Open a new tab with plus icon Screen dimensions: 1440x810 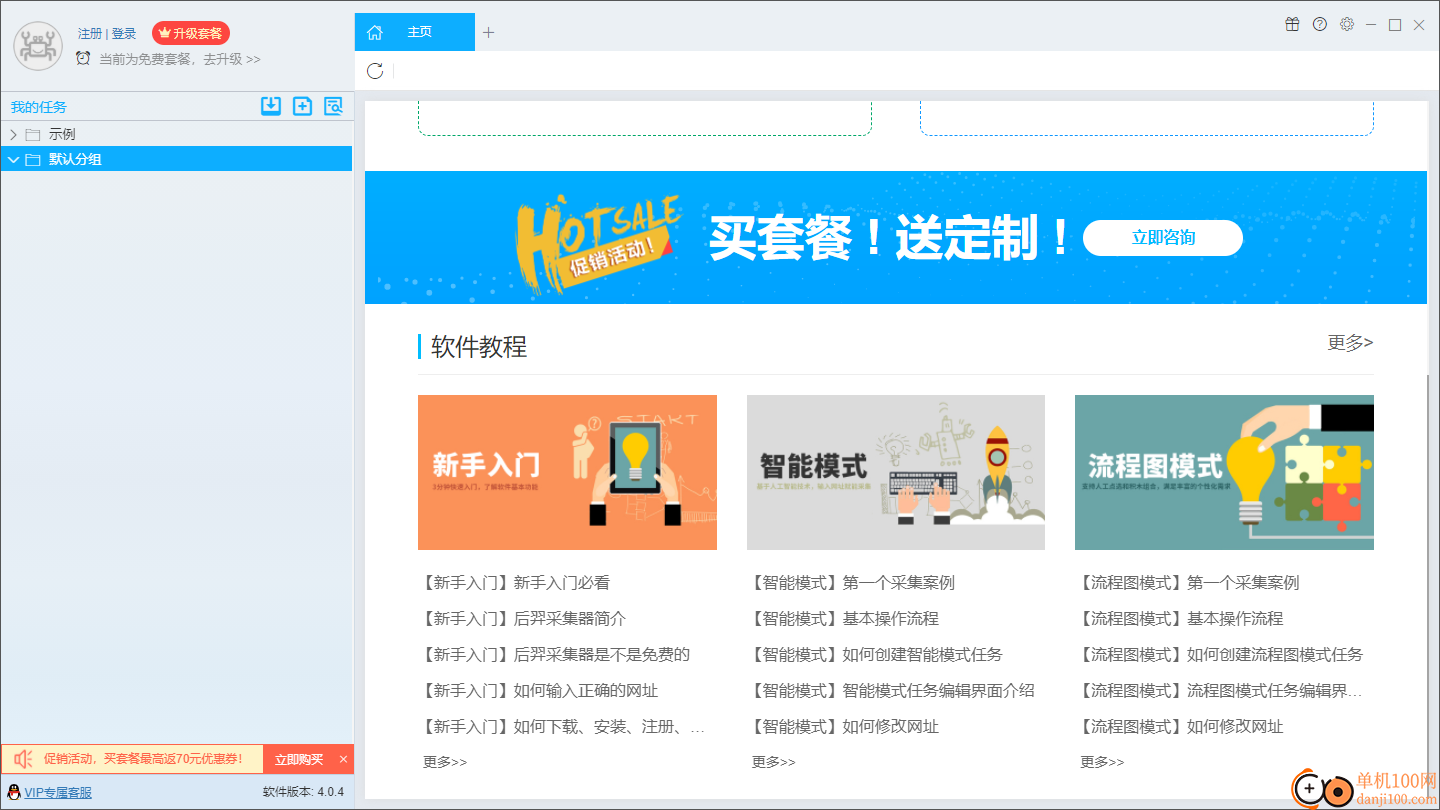[x=488, y=32]
